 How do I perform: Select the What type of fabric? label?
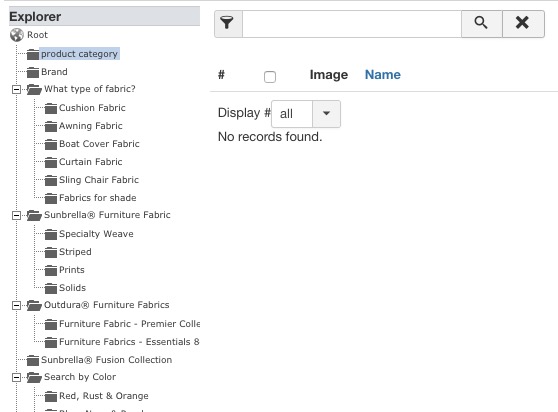click(90, 89)
